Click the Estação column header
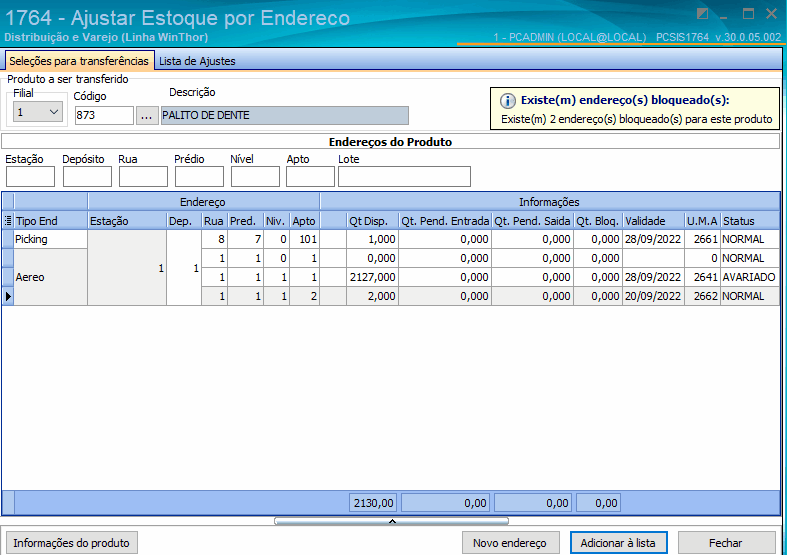This screenshot has height=555, width=787. click(127, 221)
